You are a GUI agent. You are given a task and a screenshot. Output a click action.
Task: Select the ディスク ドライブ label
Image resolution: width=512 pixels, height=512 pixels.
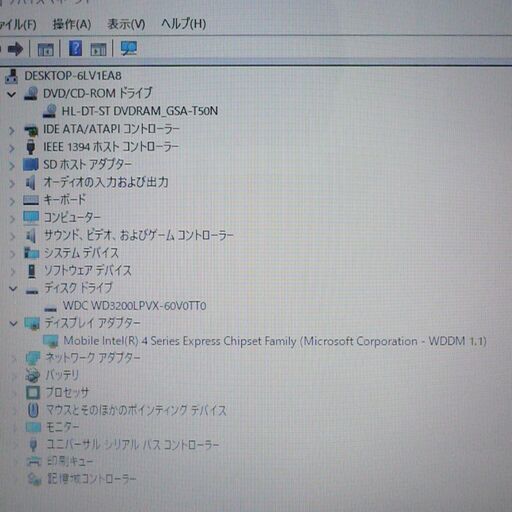click(x=79, y=288)
